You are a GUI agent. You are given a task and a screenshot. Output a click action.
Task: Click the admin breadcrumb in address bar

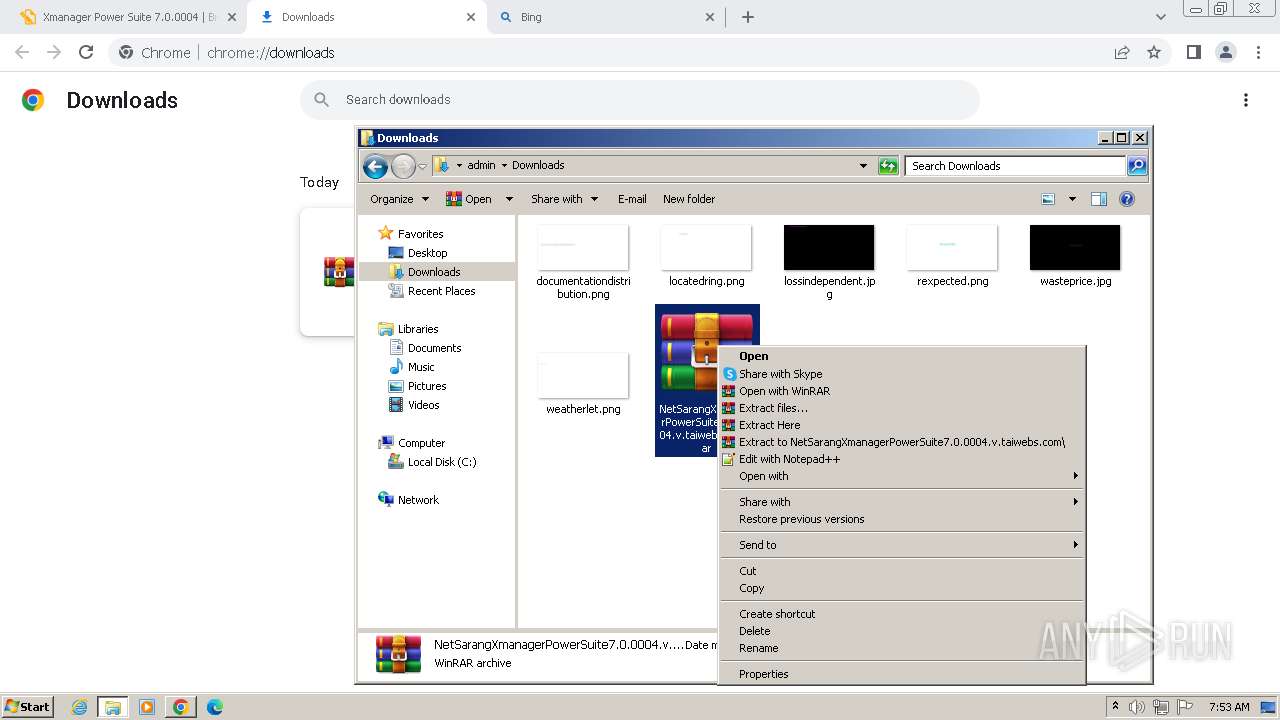coord(481,166)
